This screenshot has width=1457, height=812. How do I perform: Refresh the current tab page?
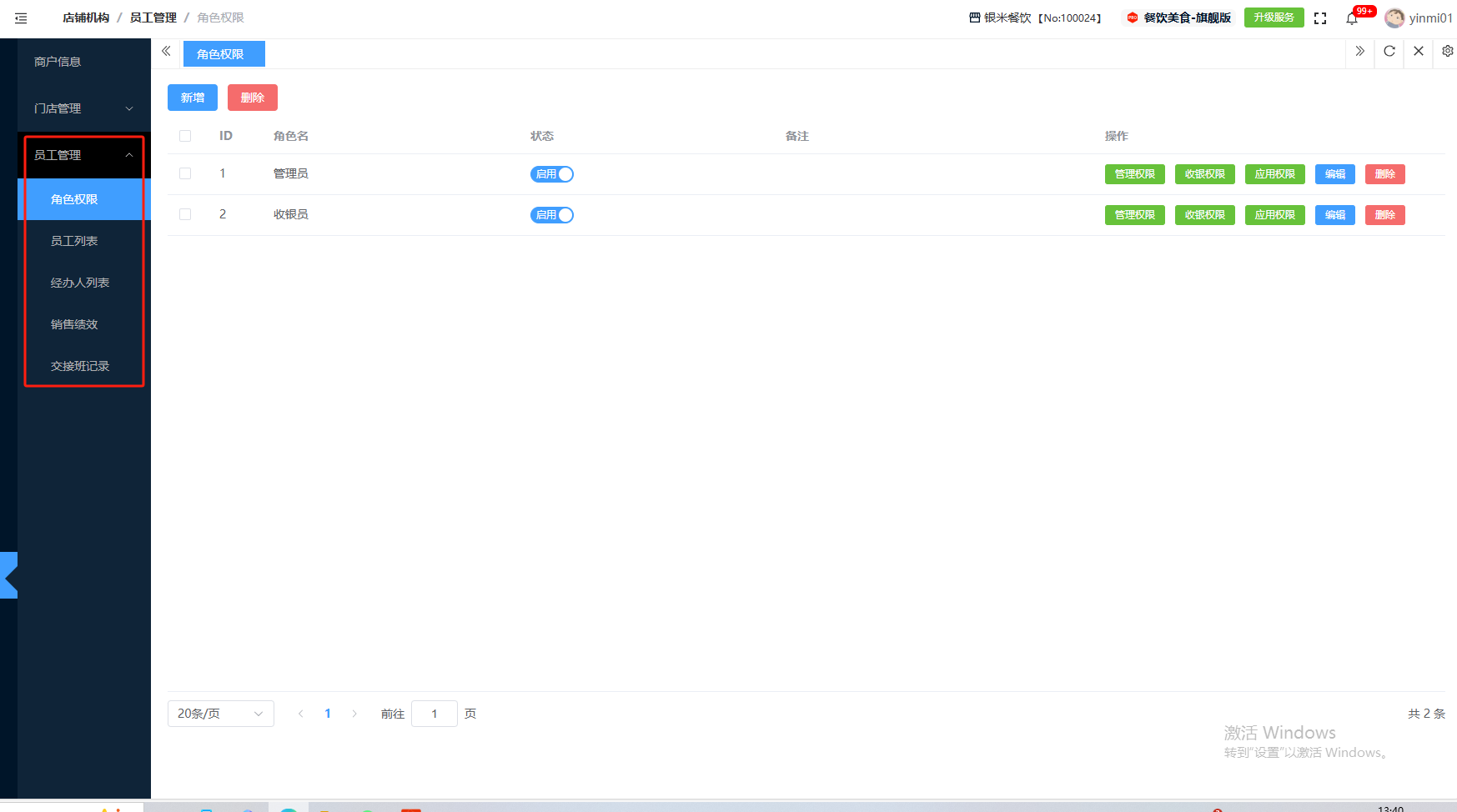click(x=1389, y=51)
